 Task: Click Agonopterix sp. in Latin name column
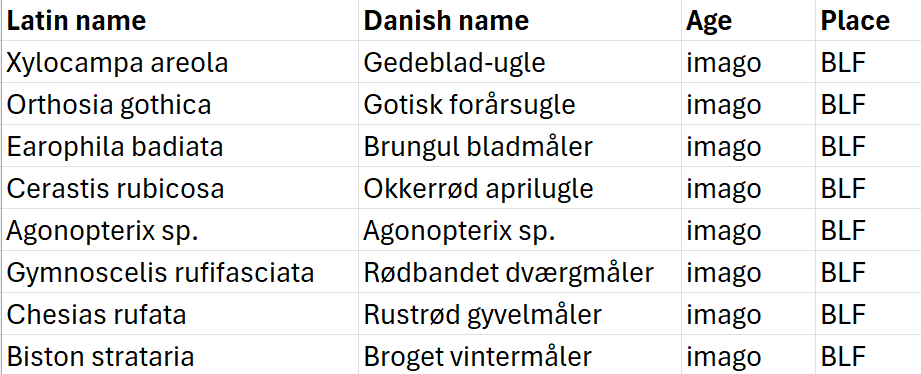pyautogui.click(x=180, y=230)
